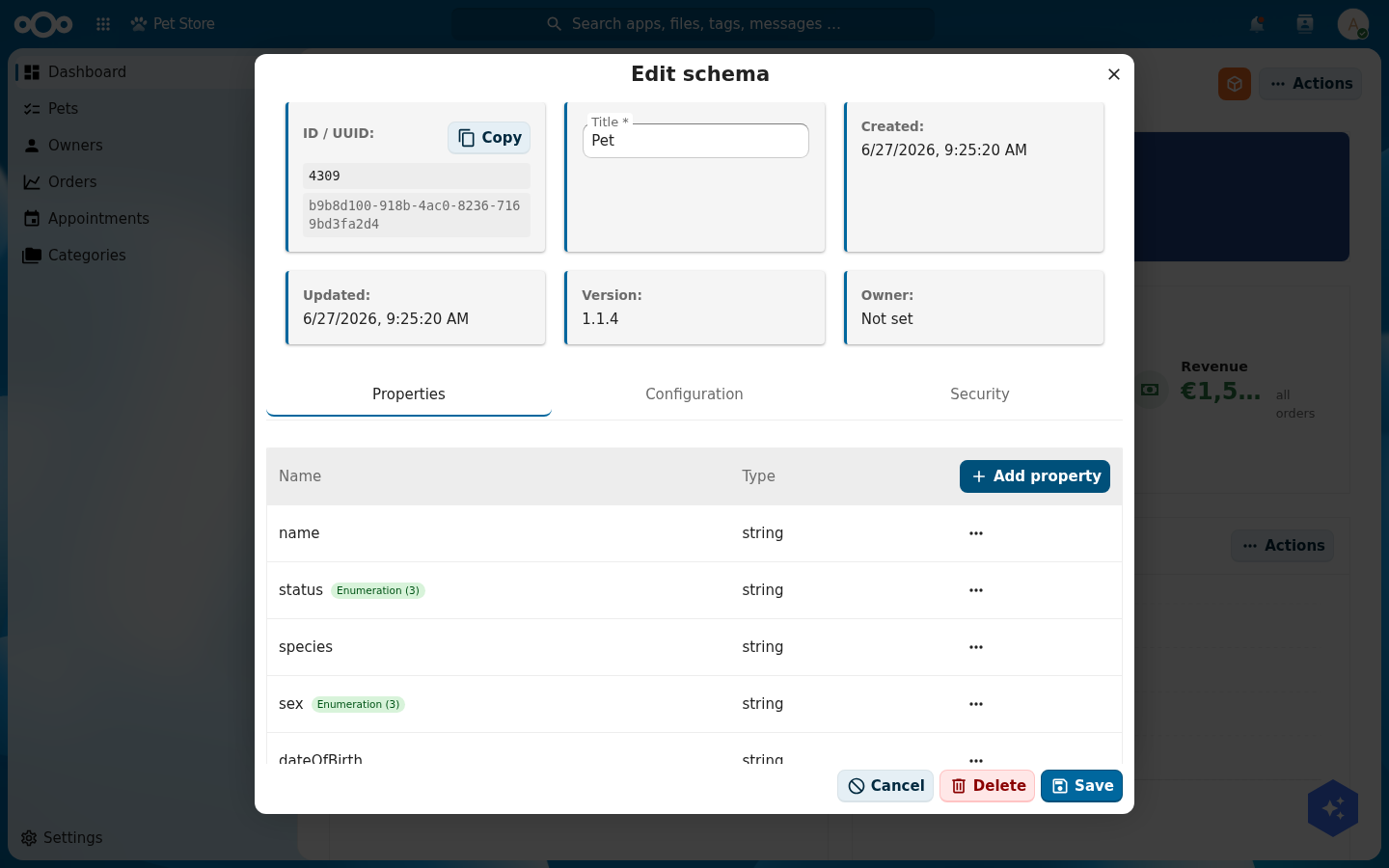Open Appointments in the sidebar
The image size is (1389, 868).
coord(98,219)
